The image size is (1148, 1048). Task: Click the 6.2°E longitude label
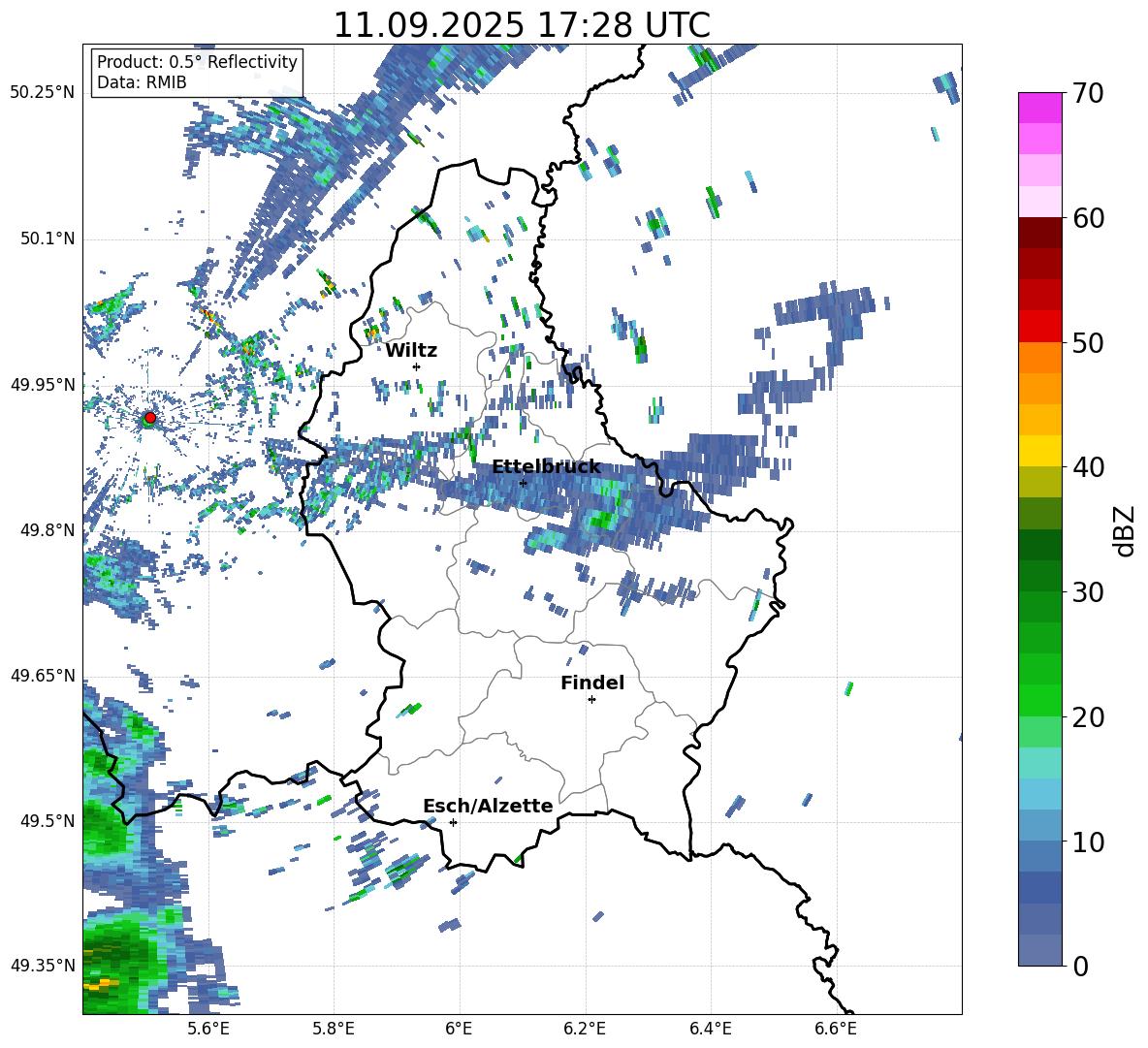pyautogui.click(x=585, y=1029)
